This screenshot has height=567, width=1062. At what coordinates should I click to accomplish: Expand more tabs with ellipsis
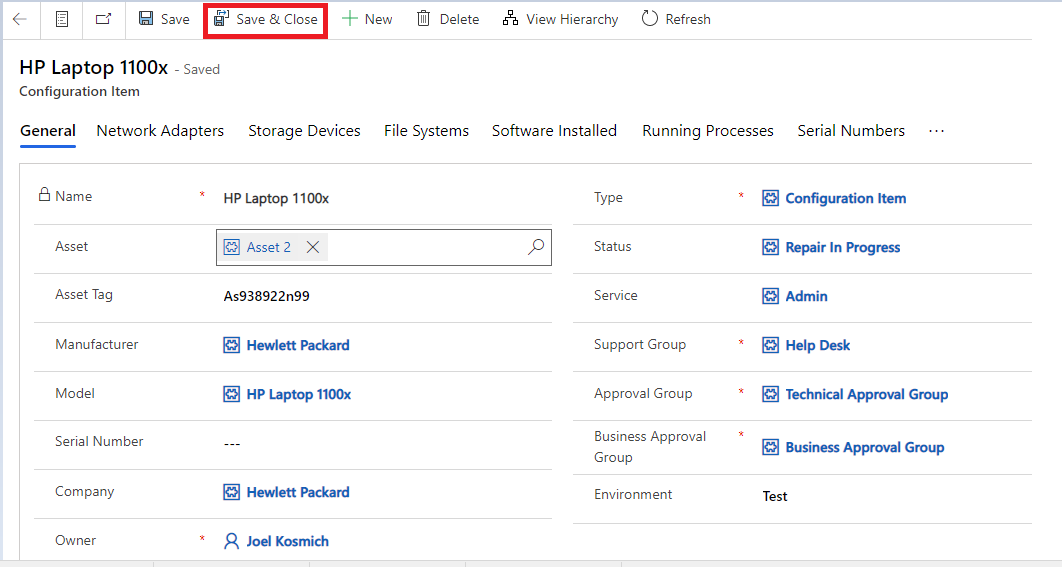click(x=937, y=131)
